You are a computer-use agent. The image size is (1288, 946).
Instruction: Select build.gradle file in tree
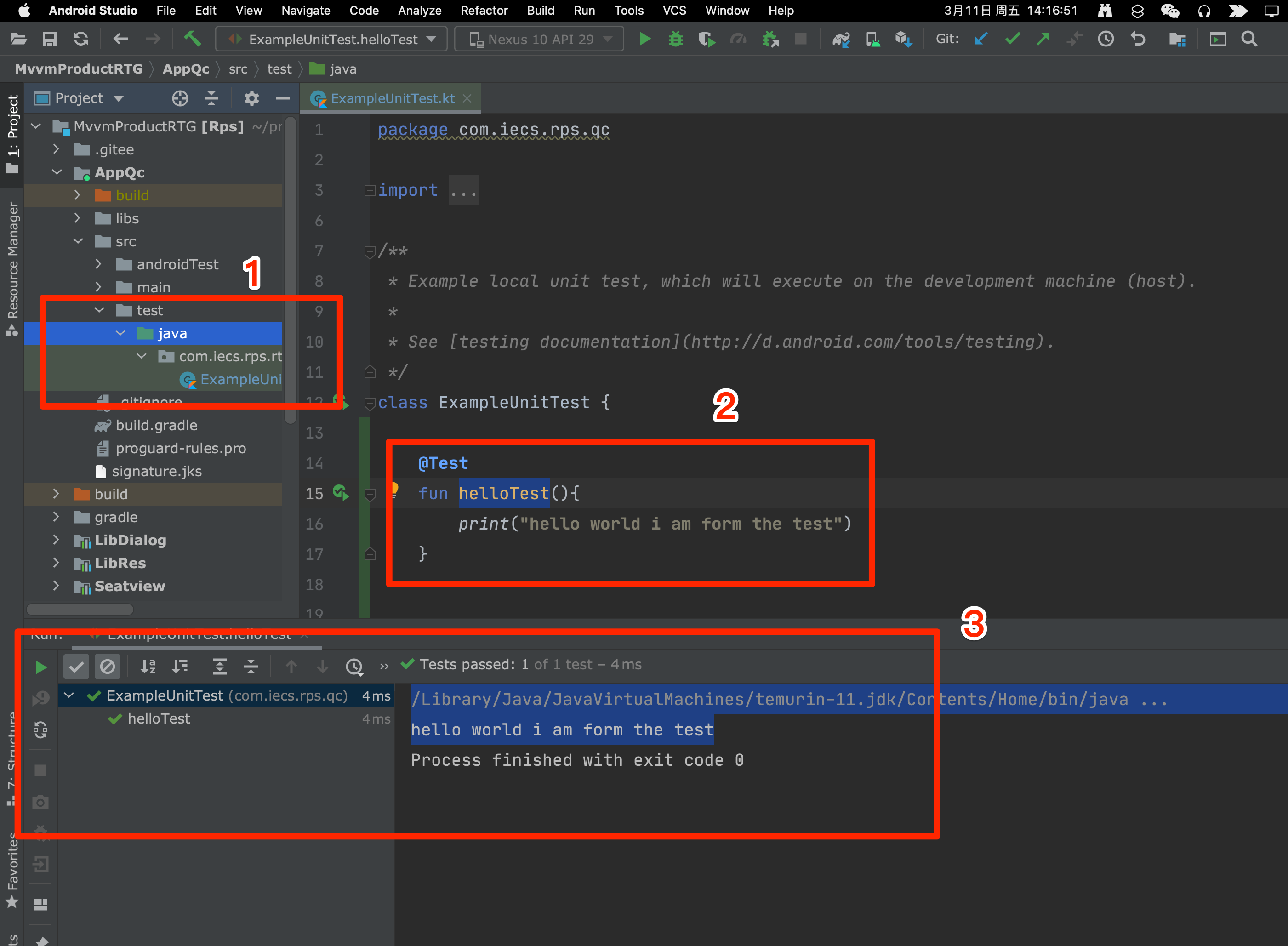[x=156, y=425]
